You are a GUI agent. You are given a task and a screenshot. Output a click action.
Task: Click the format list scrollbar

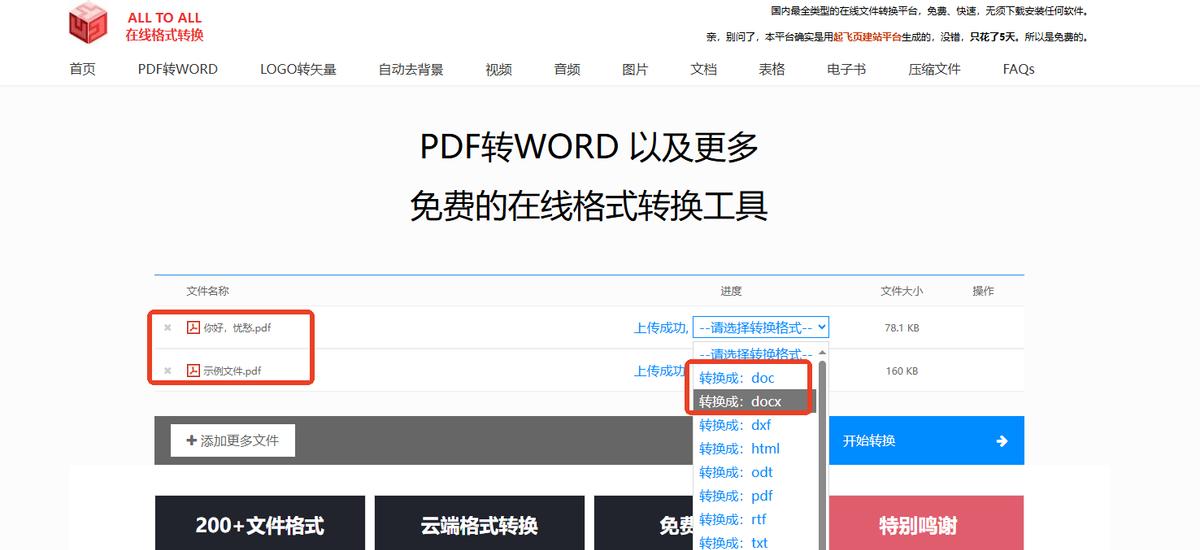coord(823,450)
